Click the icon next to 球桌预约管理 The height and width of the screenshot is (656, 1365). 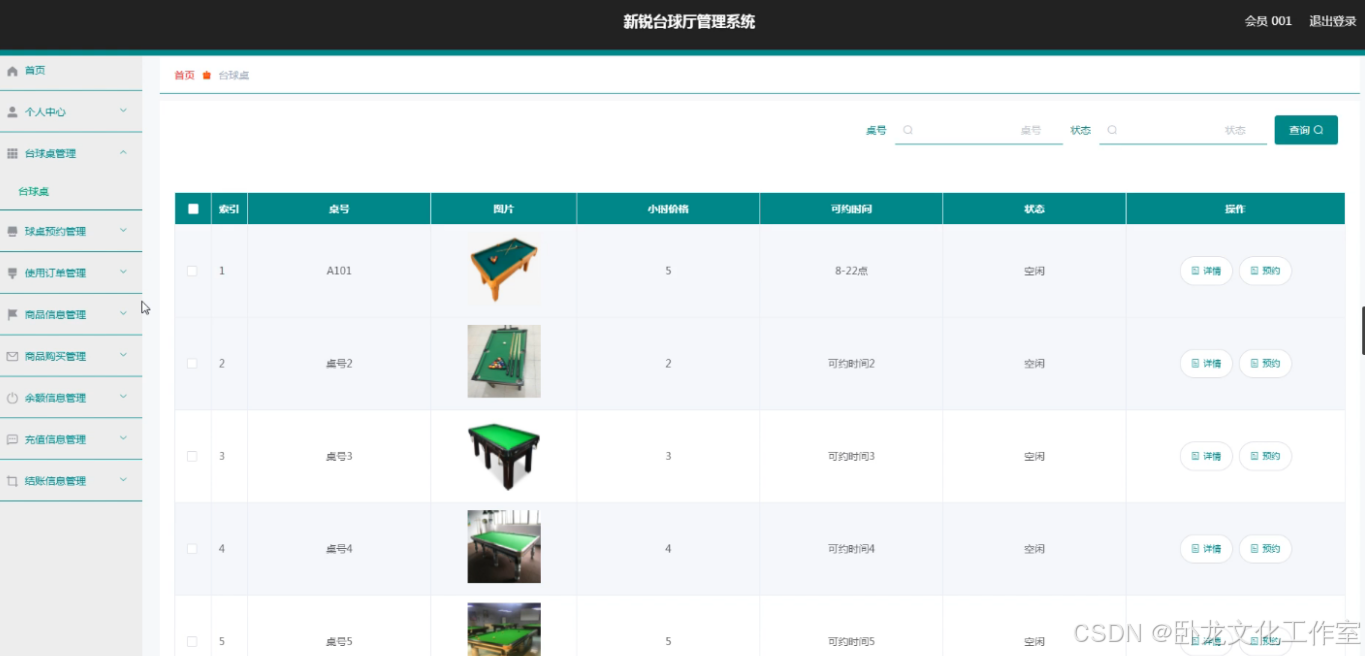[x=12, y=231]
